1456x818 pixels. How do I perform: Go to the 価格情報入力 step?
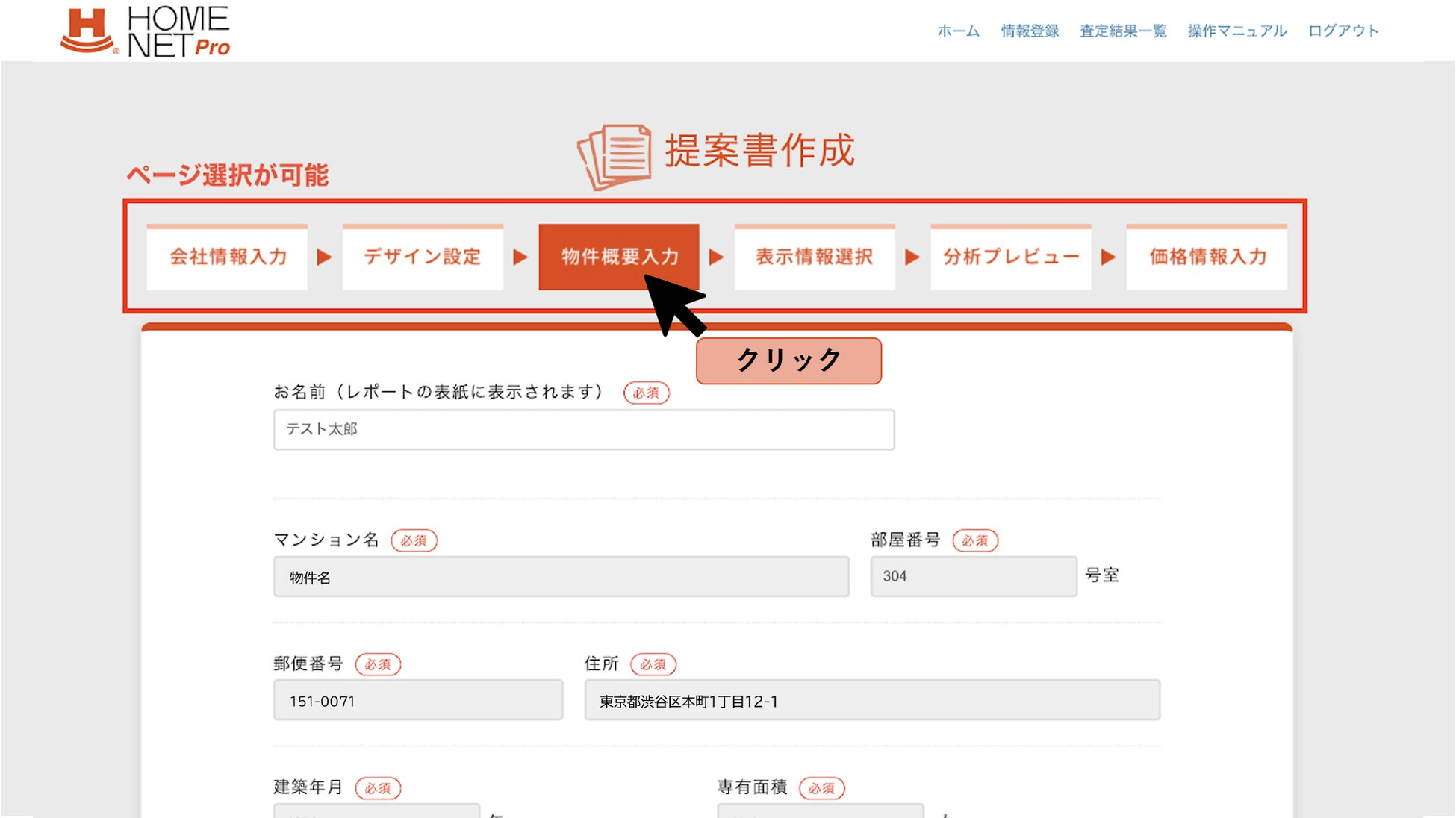(1207, 257)
